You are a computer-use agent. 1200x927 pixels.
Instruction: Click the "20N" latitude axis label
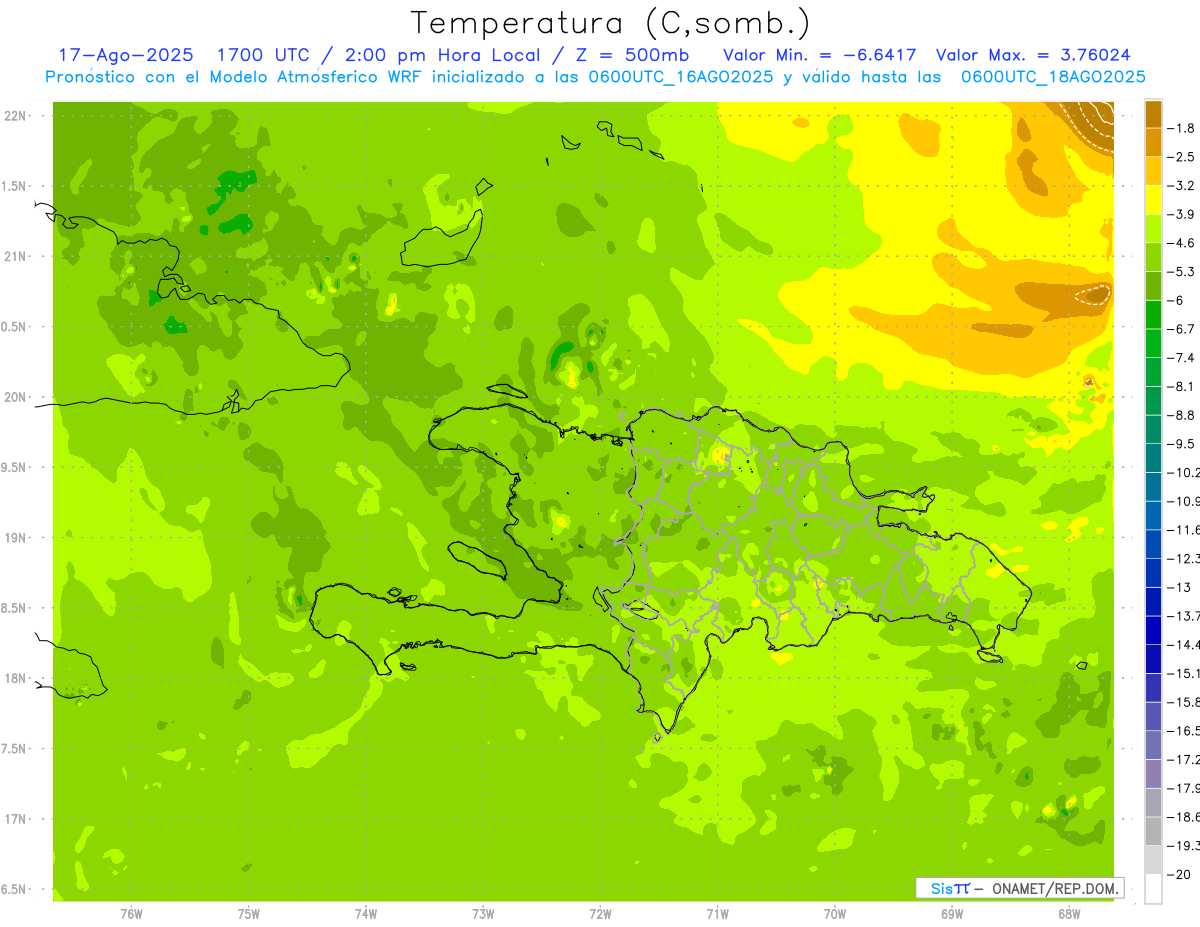point(16,397)
